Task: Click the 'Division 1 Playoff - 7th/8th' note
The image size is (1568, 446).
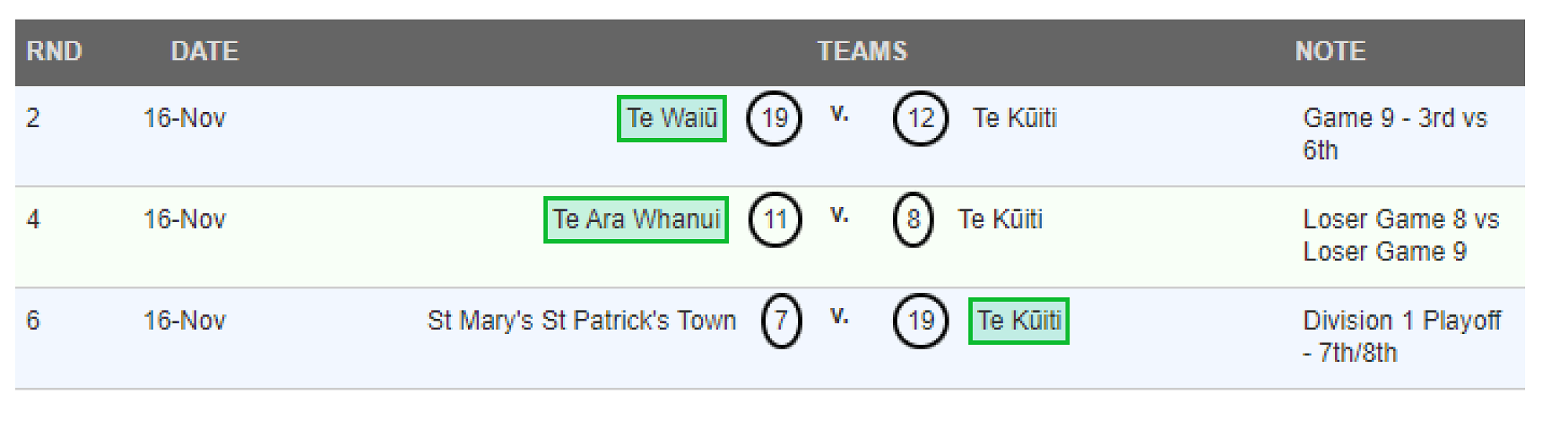Action: click(x=1401, y=336)
